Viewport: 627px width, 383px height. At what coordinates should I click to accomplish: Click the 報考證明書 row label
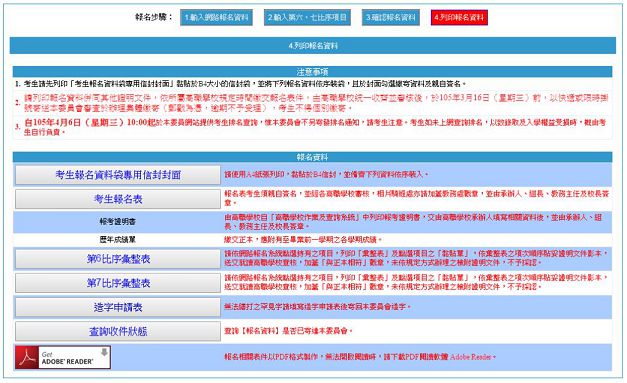(118, 221)
